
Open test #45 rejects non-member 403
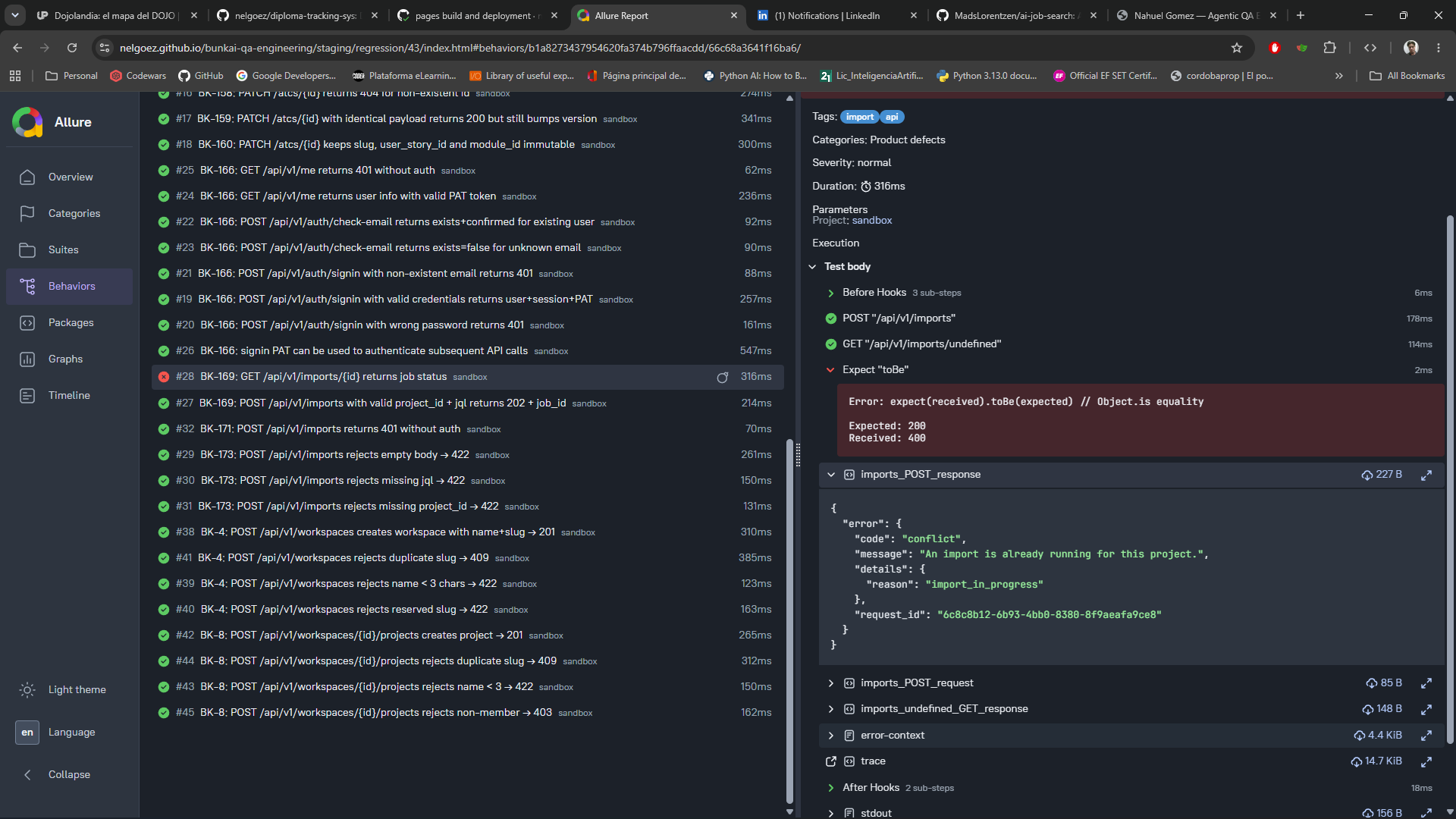(x=467, y=713)
